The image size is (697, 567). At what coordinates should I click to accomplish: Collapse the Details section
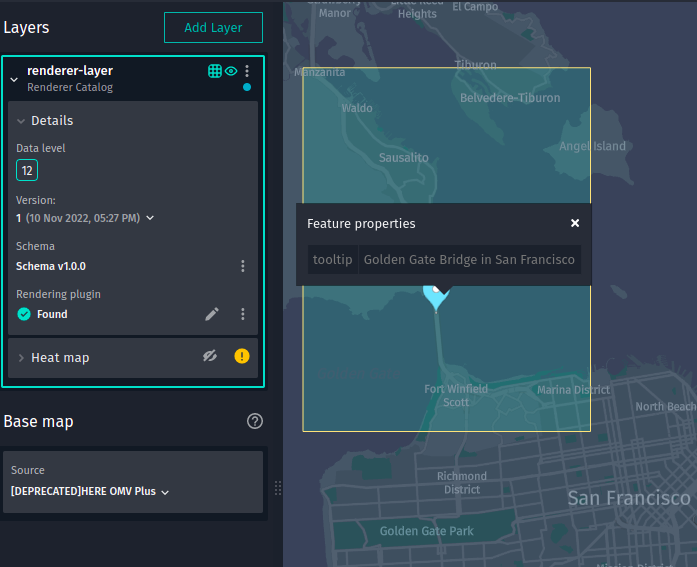point(20,121)
